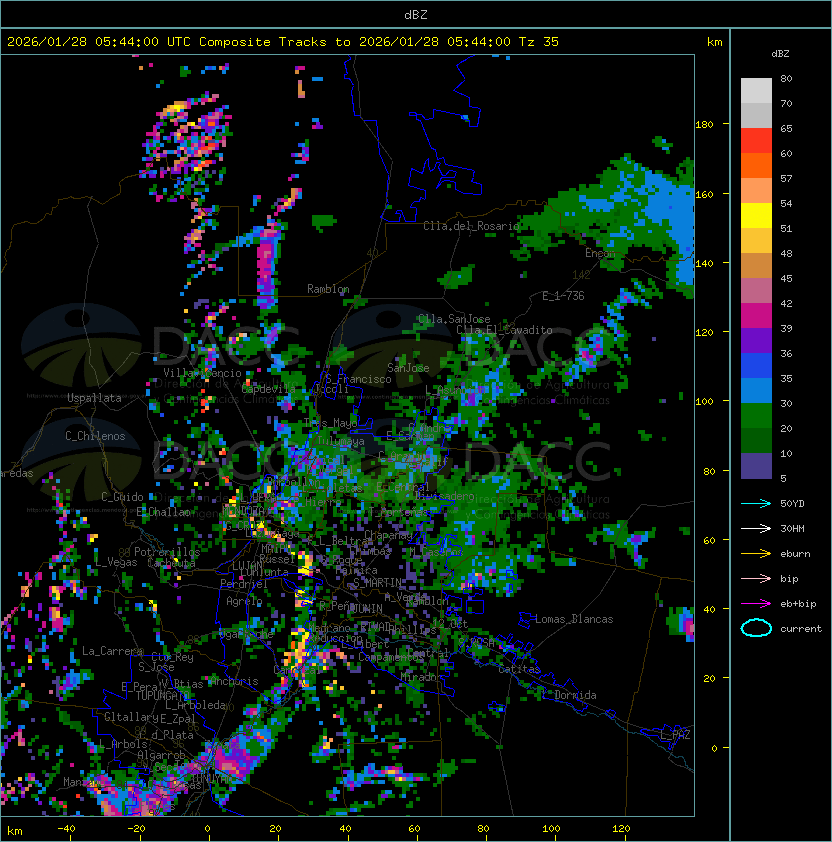
Task: Click the Agrelo place label
Action: tap(244, 601)
